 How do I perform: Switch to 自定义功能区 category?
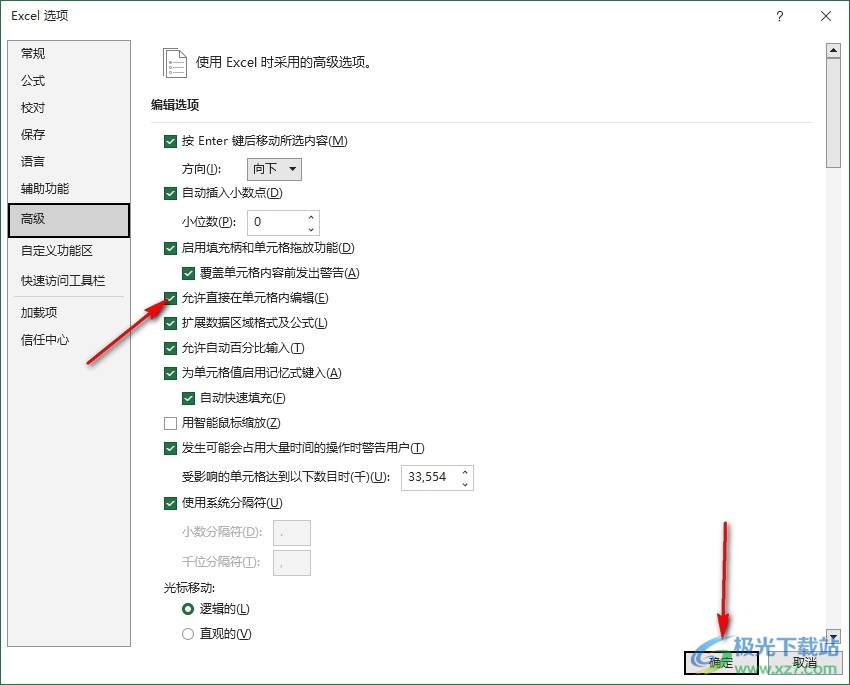coord(56,251)
